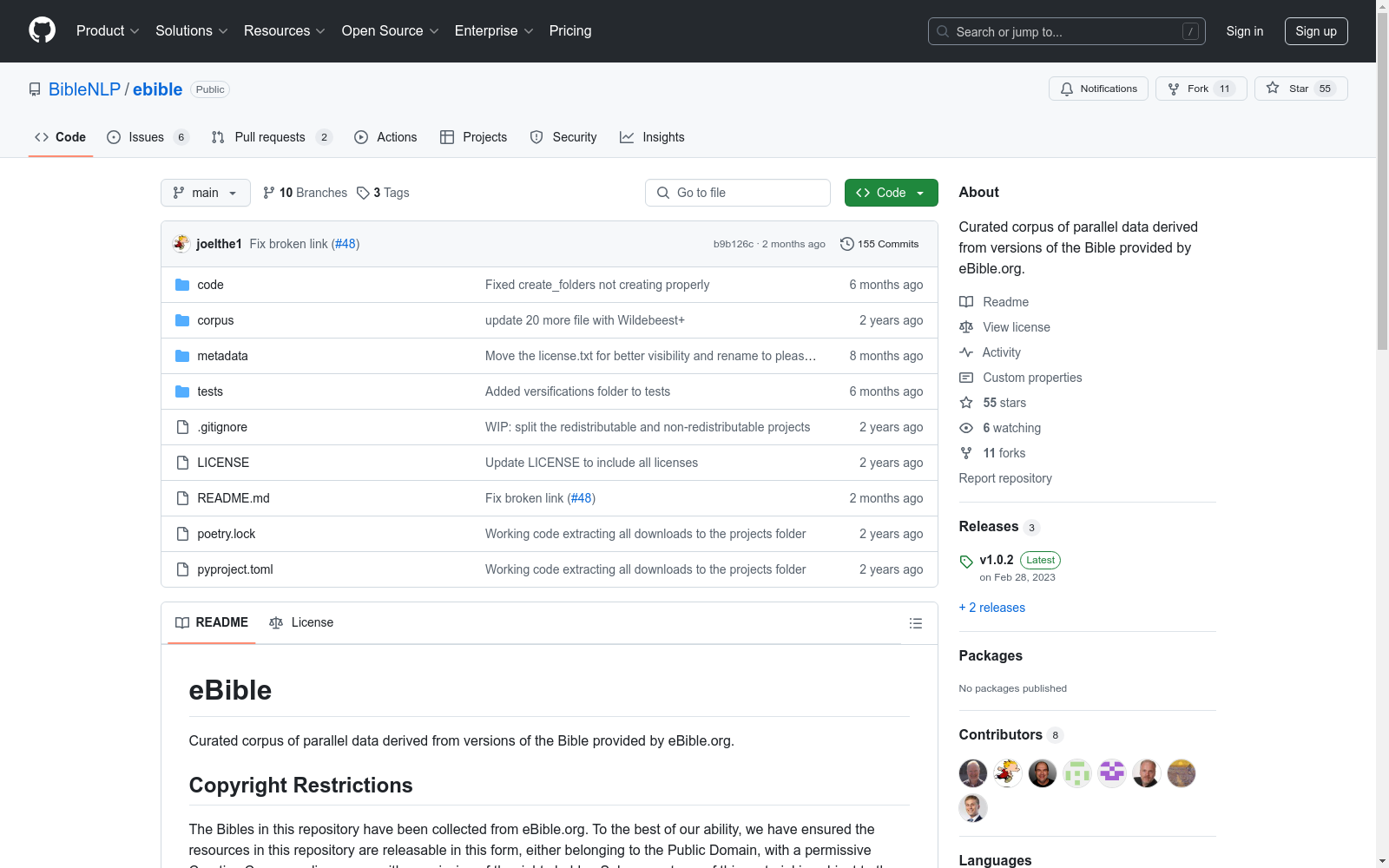Click the LICENSE file icon

pos(182,463)
